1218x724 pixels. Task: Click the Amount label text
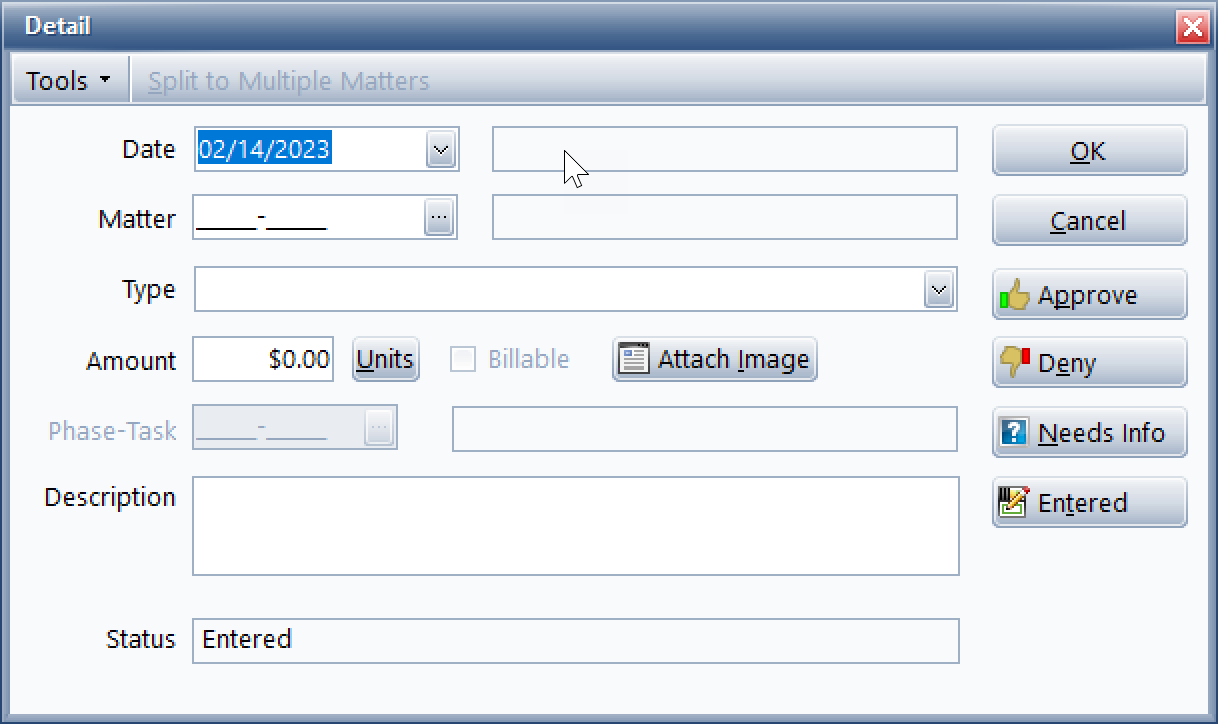pos(131,361)
